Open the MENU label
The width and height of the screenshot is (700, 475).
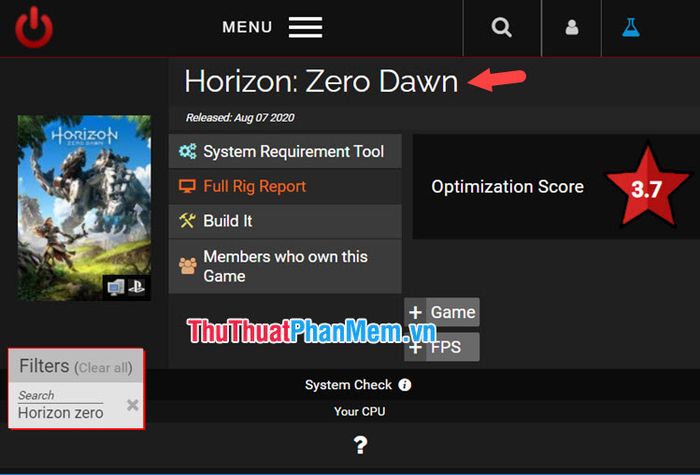(x=247, y=27)
